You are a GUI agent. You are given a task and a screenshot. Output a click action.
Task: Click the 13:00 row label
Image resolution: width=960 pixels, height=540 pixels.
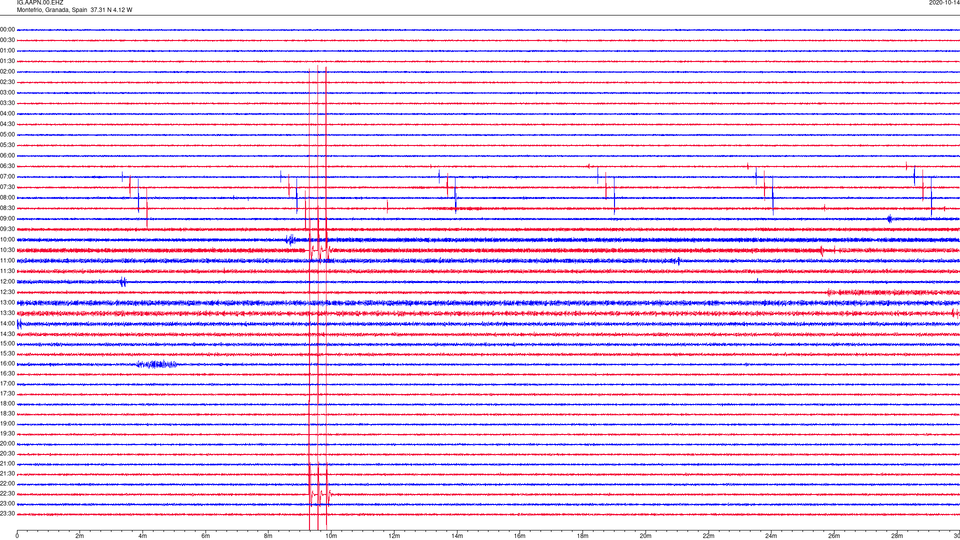tap(7, 302)
